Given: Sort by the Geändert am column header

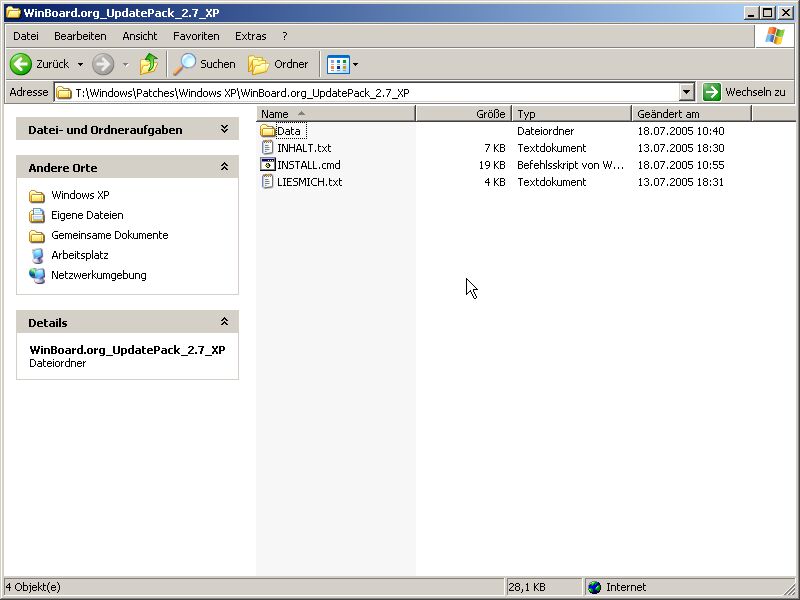Looking at the screenshot, I should (x=692, y=114).
